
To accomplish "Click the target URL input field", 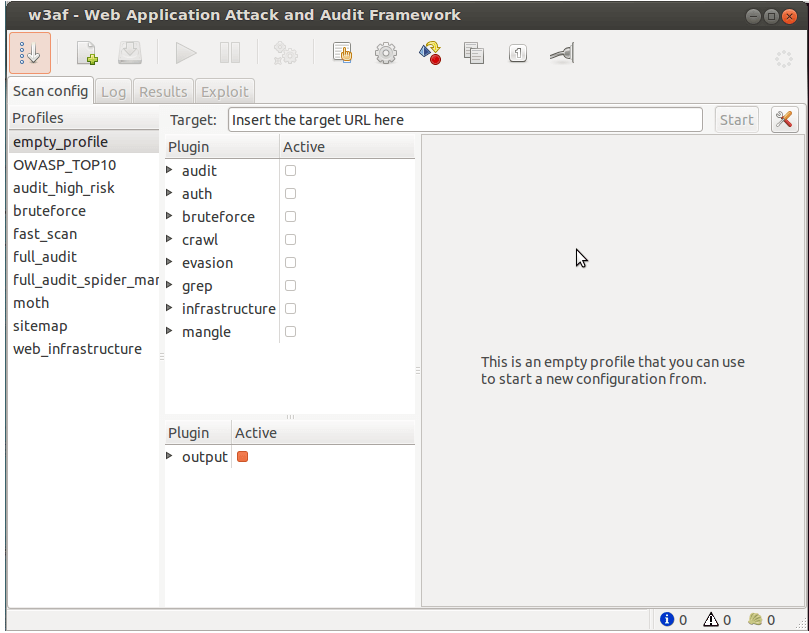I will pos(465,120).
